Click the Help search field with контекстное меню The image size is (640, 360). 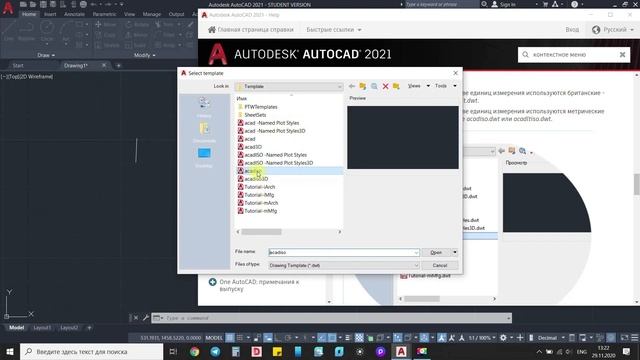(x=573, y=55)
